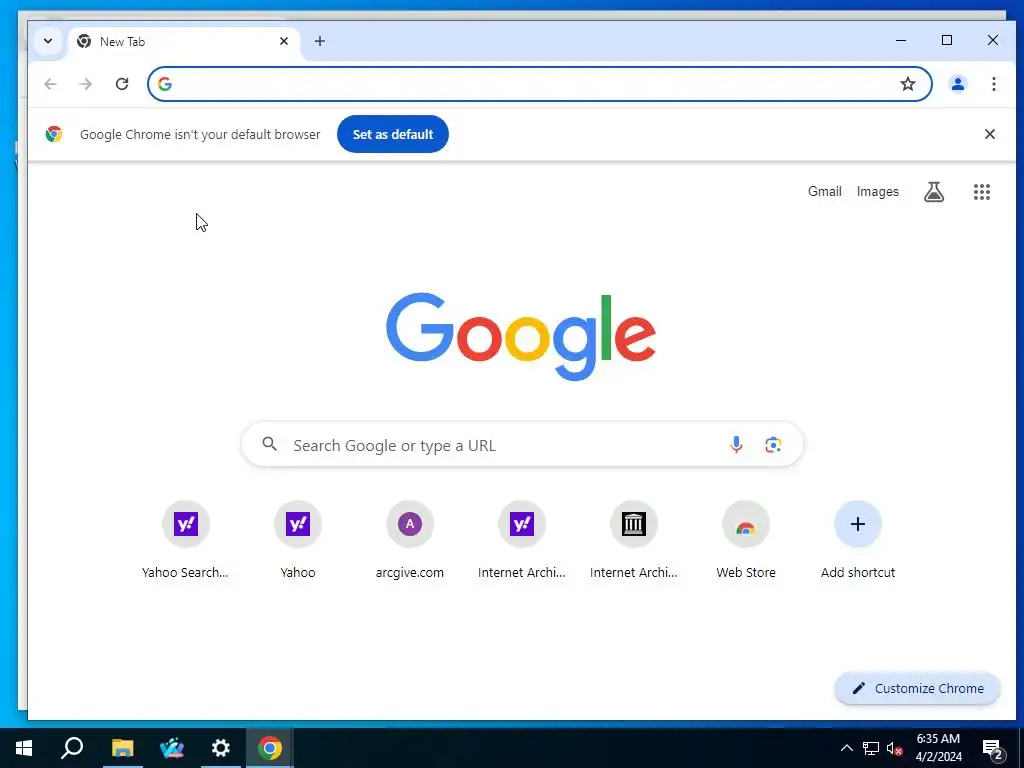Screen dimensions: 1024x768
Task: Open the notification center icon
Action: click(x=993, y=748)
